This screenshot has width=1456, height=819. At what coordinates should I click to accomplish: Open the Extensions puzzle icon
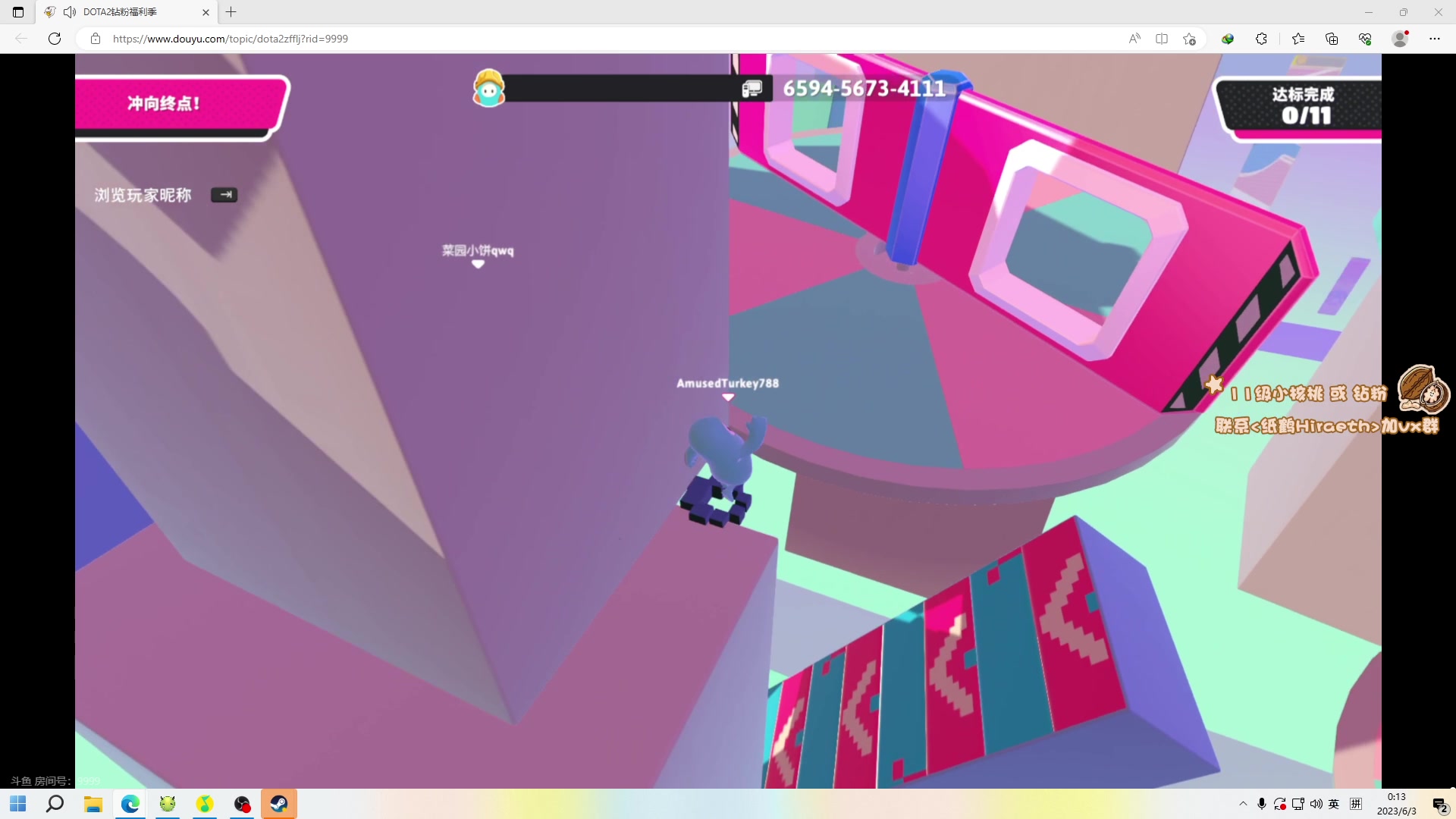1261,39
